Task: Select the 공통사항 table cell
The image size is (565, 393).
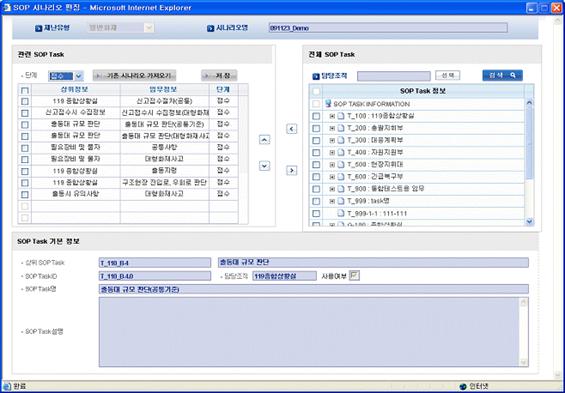Action: point(164,148)
